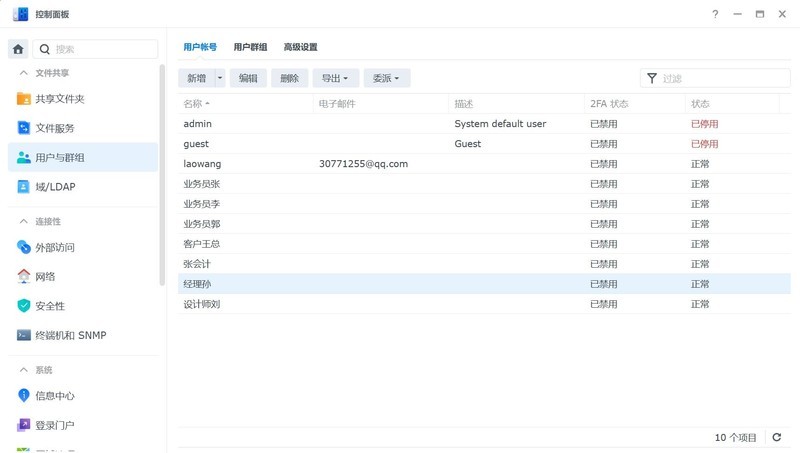800x453 pixels.
Task: Open 文件服务 file services icon
Action: (23, 128)
